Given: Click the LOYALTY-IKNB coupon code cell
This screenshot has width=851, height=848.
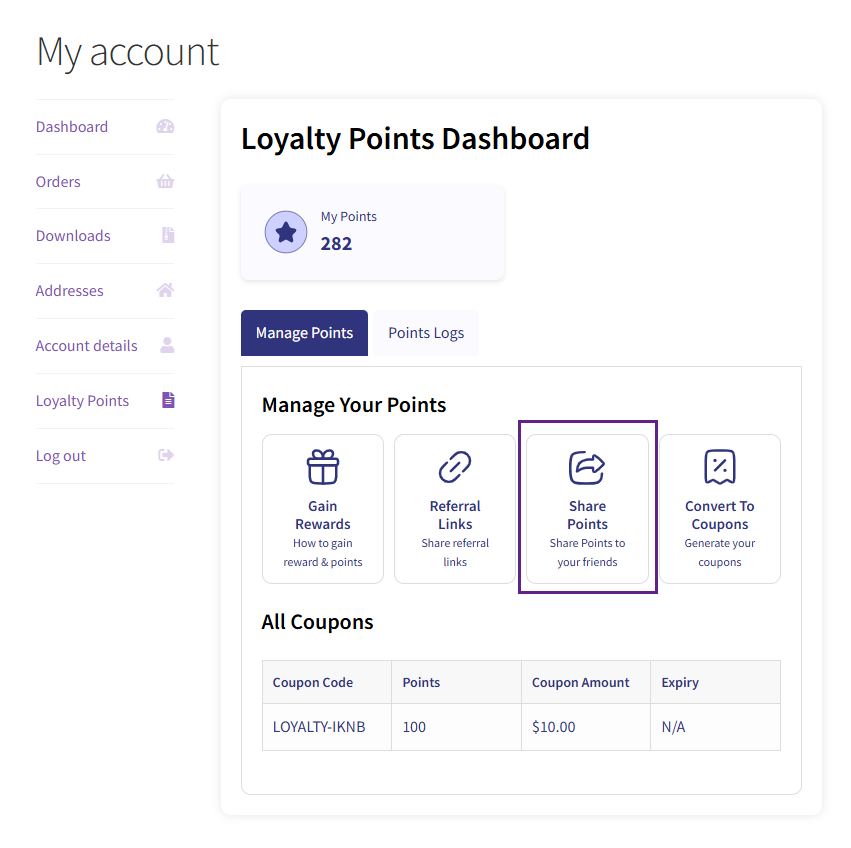Looking at the screenshot, I should coord(319,727).
